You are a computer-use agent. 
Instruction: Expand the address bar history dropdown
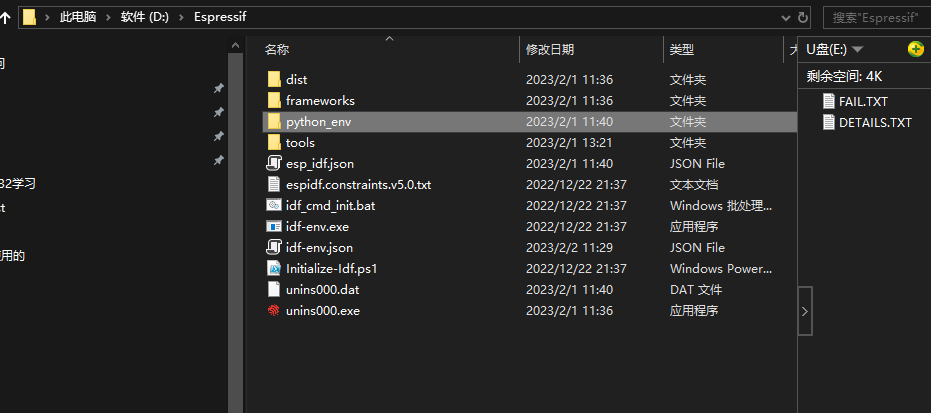[x=786, y=18]
